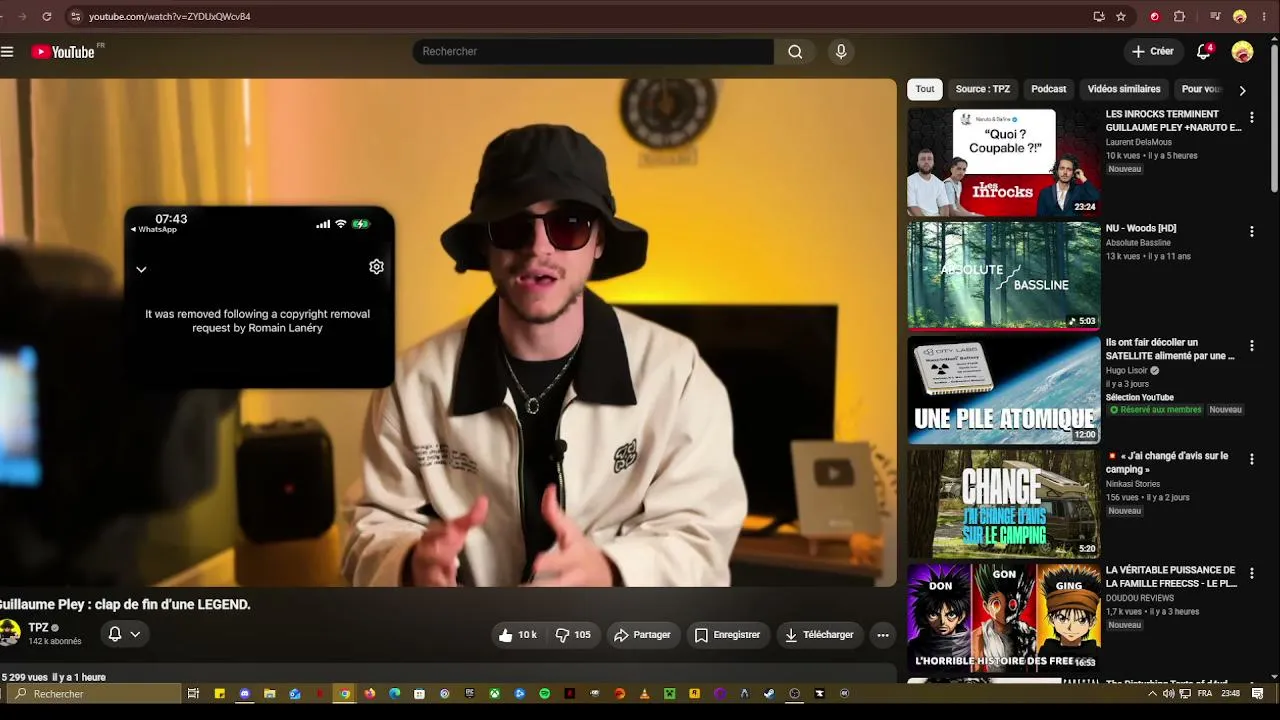Click the browser forward arrow
This screenshot has height=720, width=1280.
pyautogui.click(x=23, y=16)
